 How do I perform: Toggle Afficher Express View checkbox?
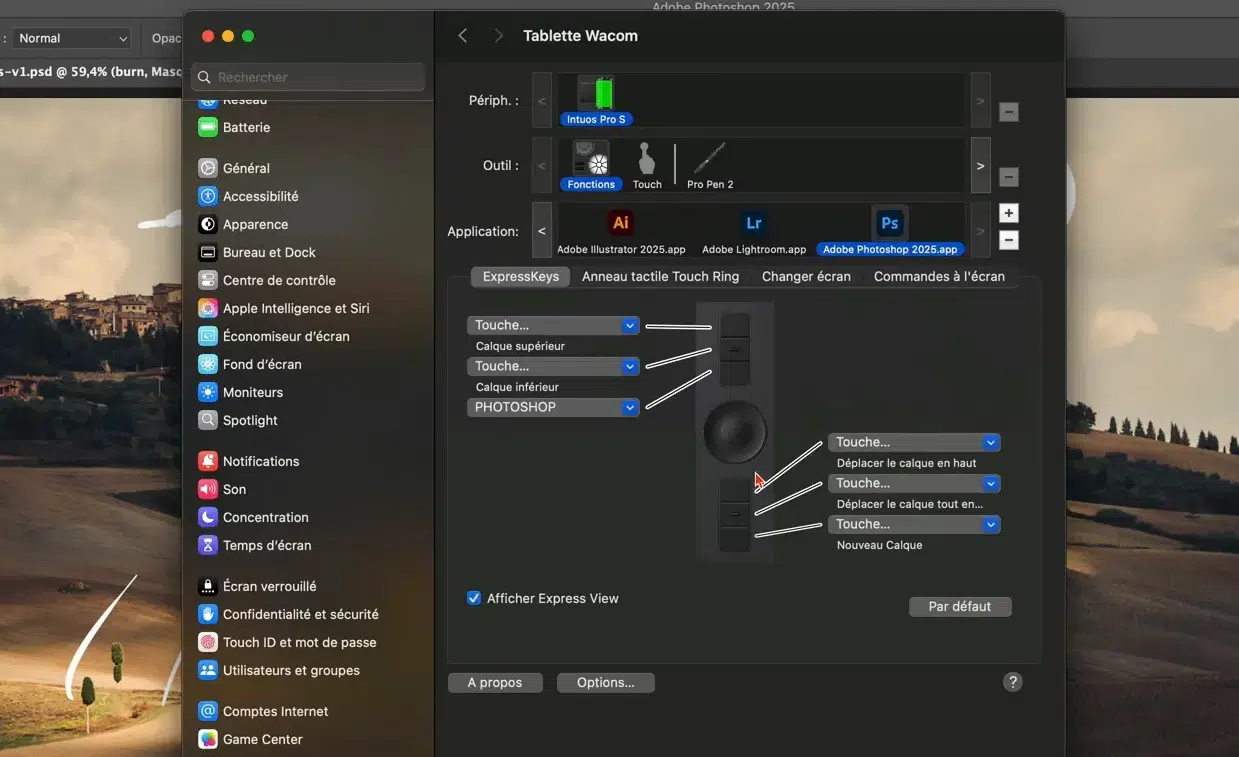pyautogui.click(x=474, y=598)
